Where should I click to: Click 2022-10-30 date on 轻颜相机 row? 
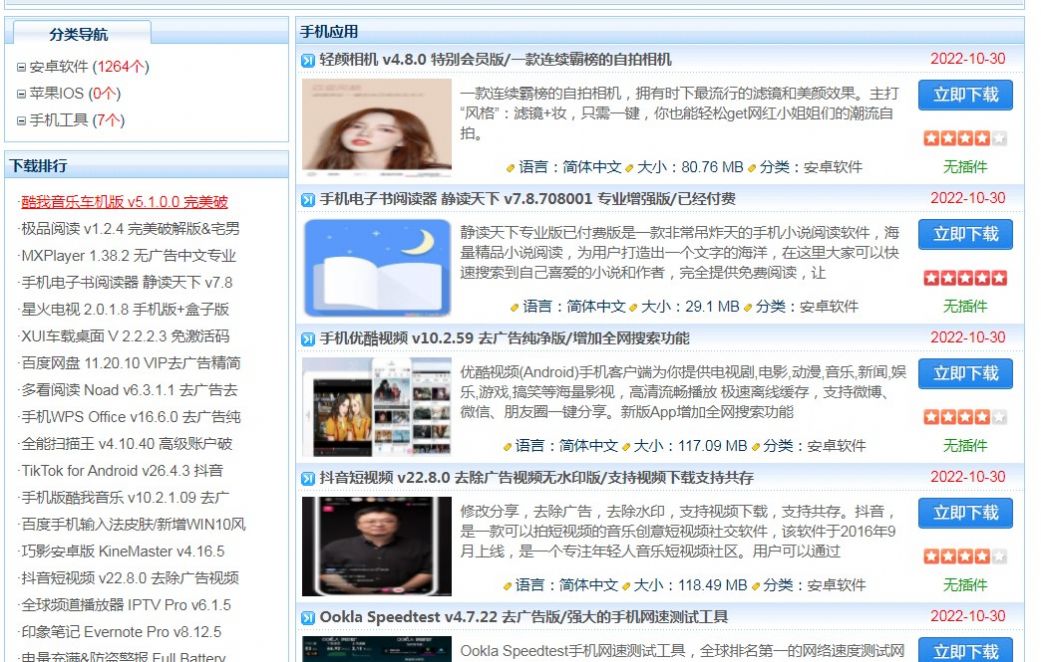click(x=968, y=58)
